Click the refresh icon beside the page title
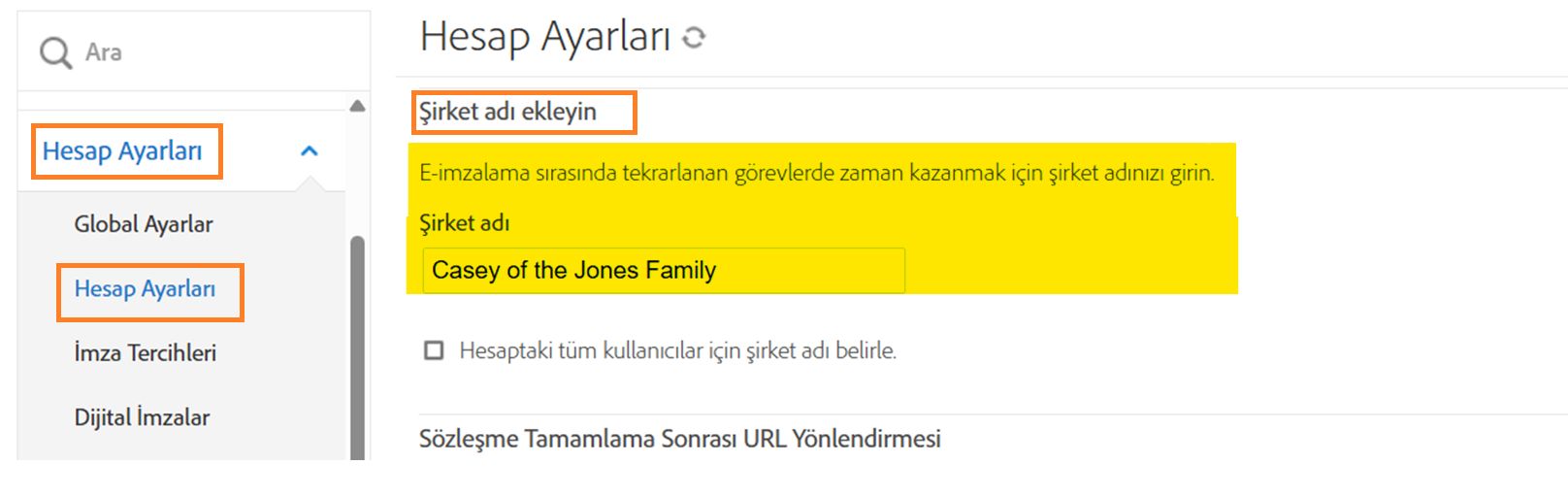Viewport: 1568px width, 498px height. tap(693, 38)
